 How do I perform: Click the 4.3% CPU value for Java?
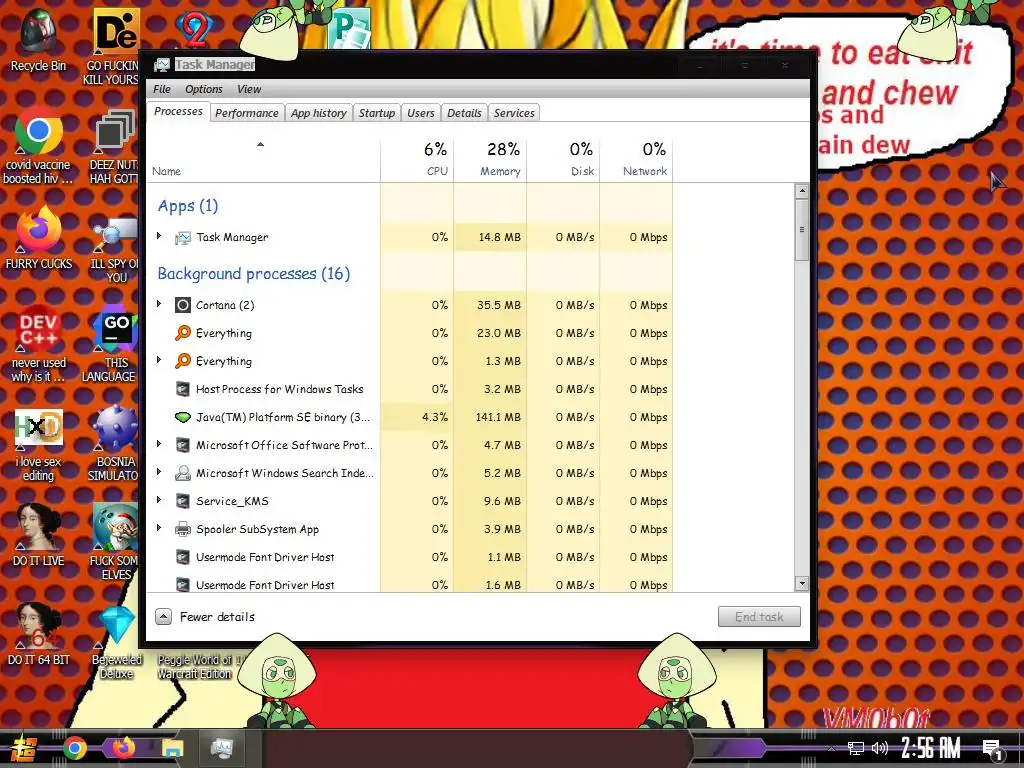(435, 417)
